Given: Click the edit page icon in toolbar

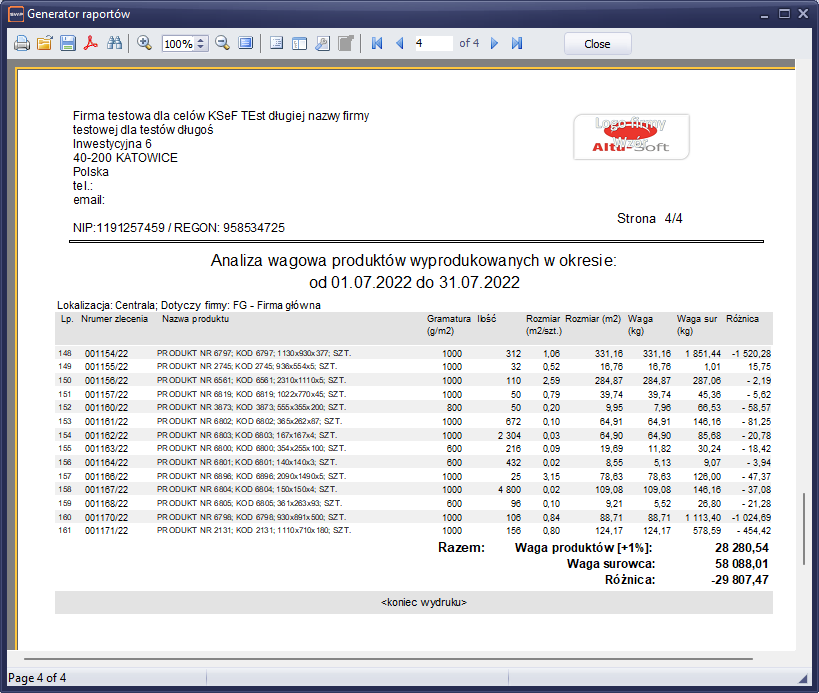Looking at the screenshot, I should coord(345,44).
